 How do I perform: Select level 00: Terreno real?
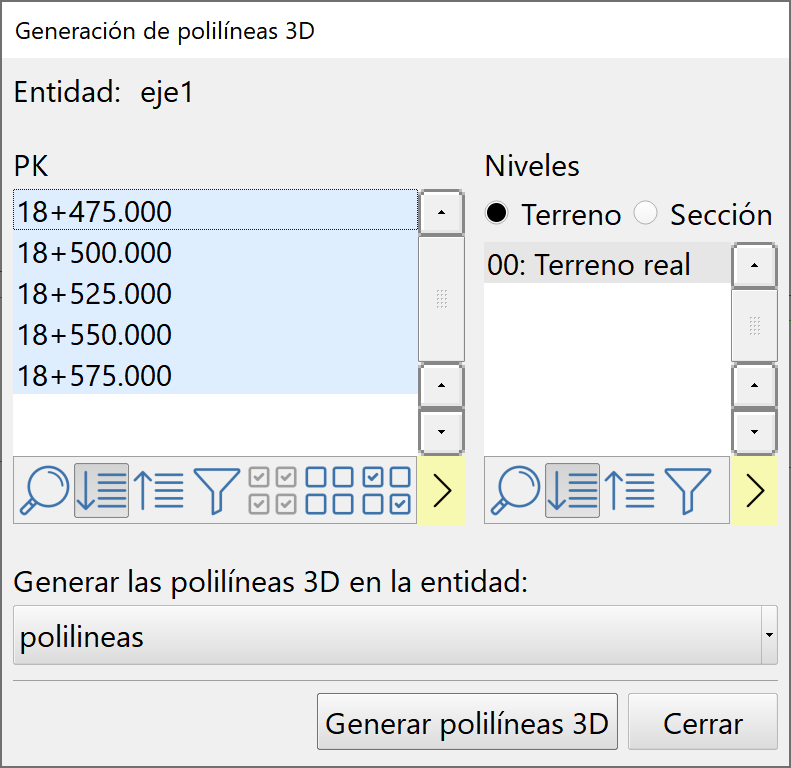(x=607, y=264)
